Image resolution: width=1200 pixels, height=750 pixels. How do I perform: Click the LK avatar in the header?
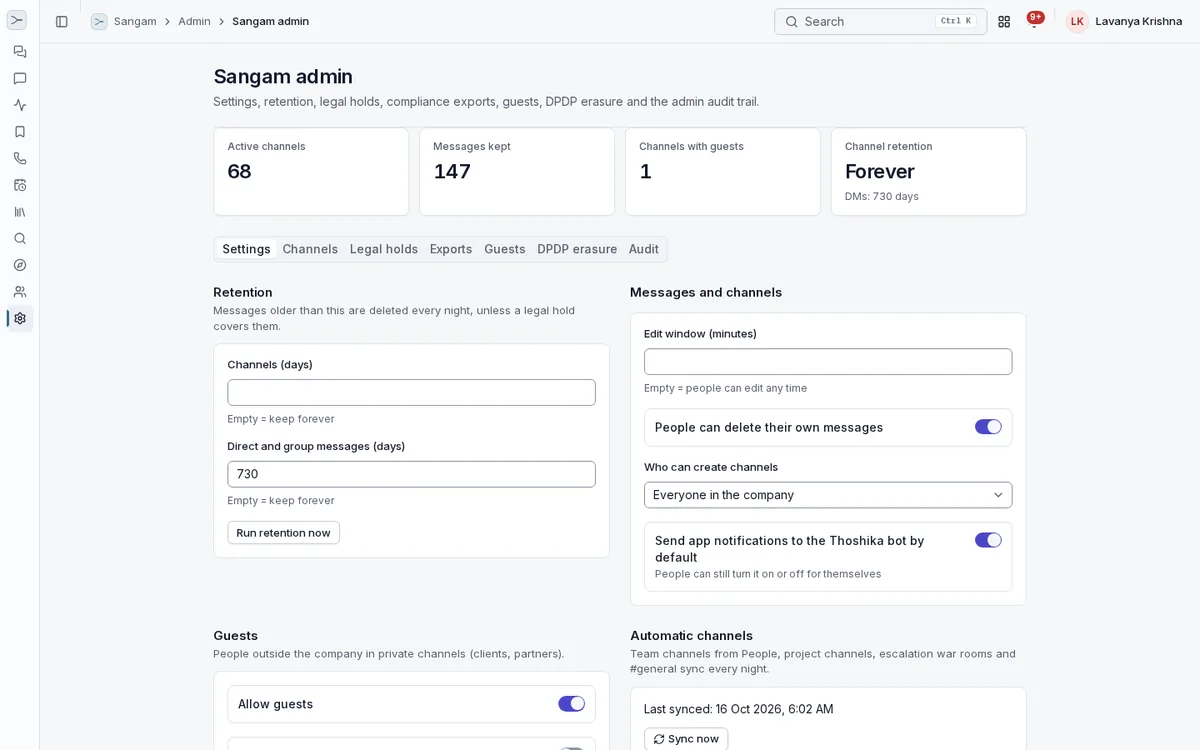pyautogui.click(x=1077, y=21)
